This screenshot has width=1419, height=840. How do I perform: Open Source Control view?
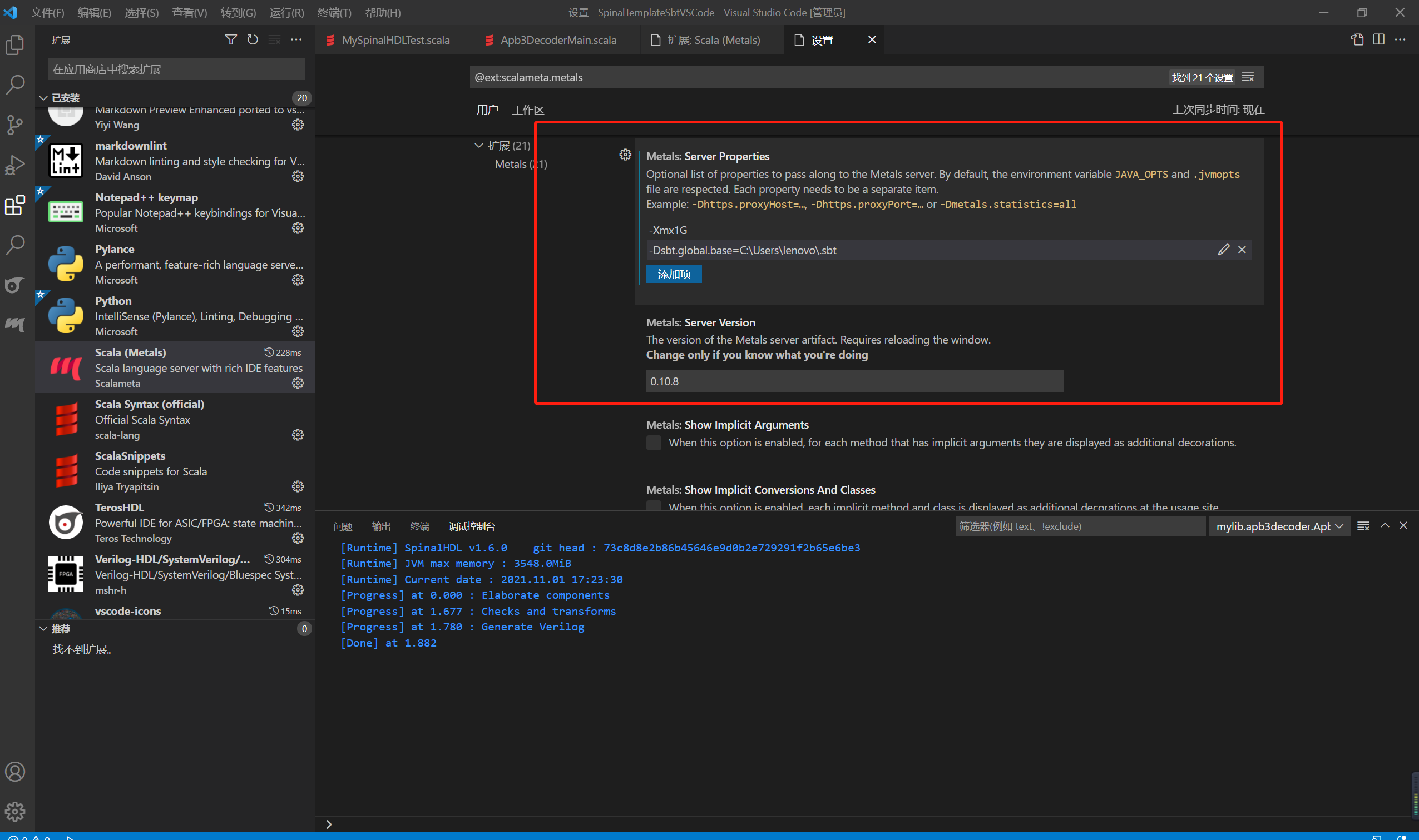[15, 125]
